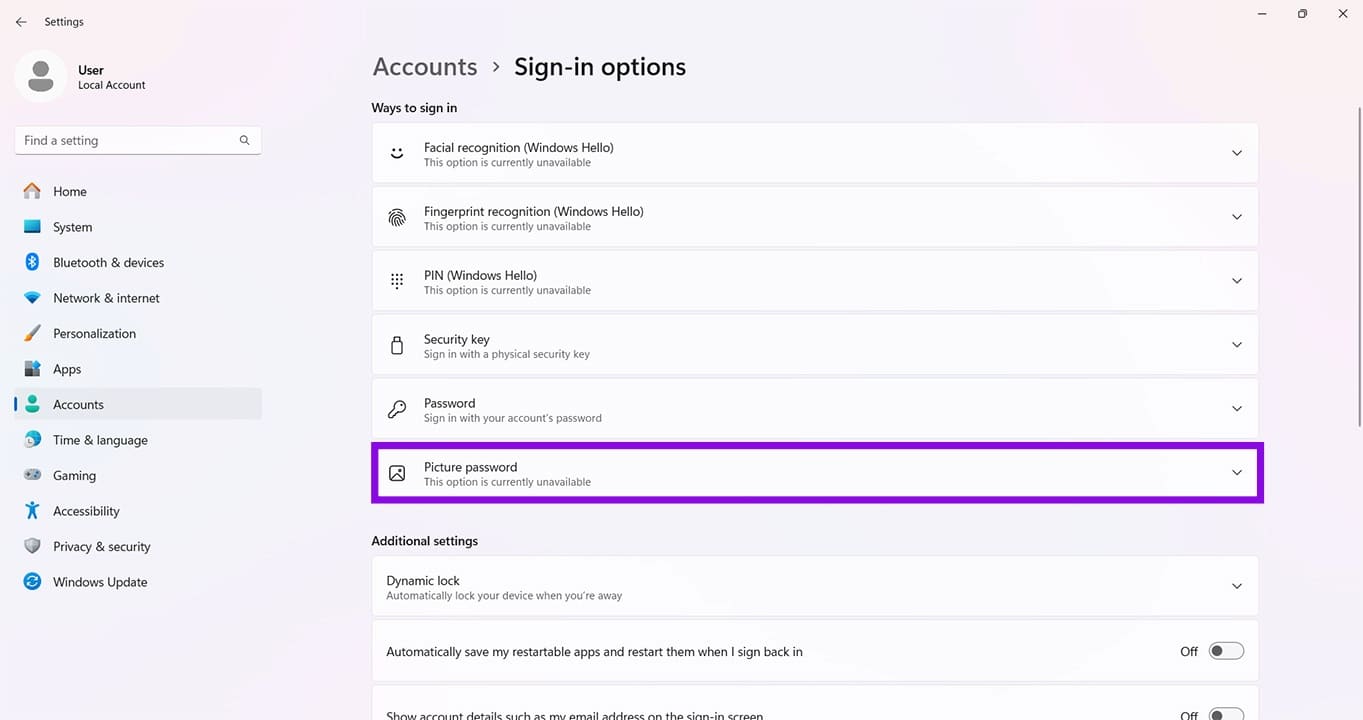Expand PIN (Windows Hello) chevron
The height and width of the screenshot is (720, 1363).
tap(1237, 281)
